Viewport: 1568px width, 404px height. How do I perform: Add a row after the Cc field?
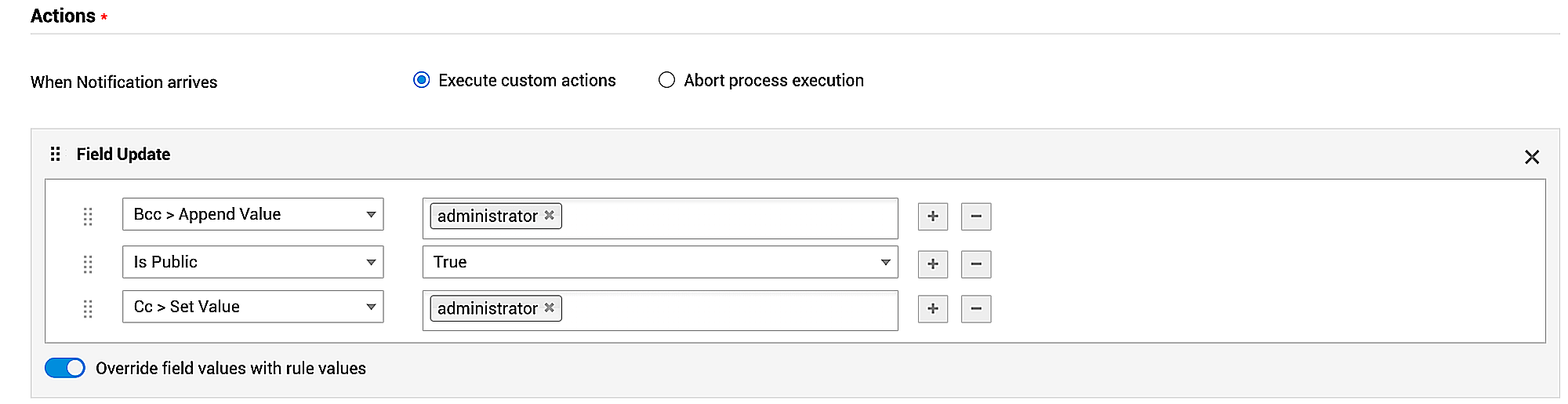coord(932,309)
